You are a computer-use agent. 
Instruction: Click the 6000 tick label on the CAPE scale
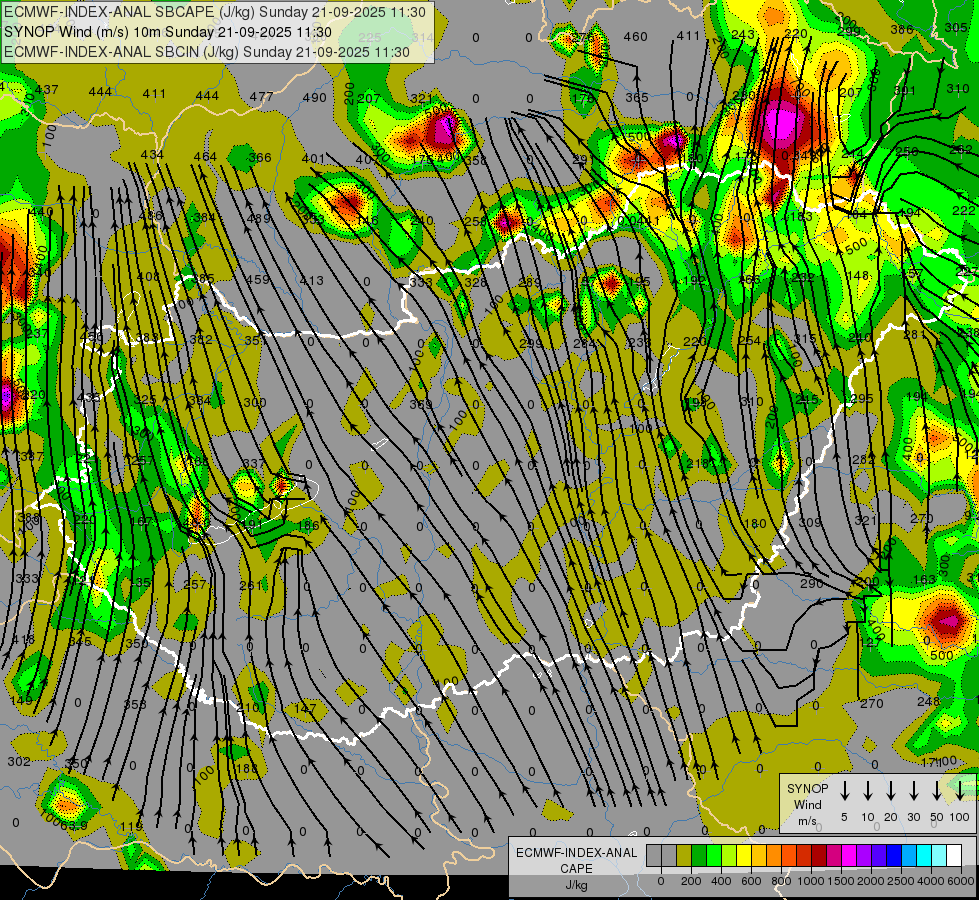click(961, 881)
